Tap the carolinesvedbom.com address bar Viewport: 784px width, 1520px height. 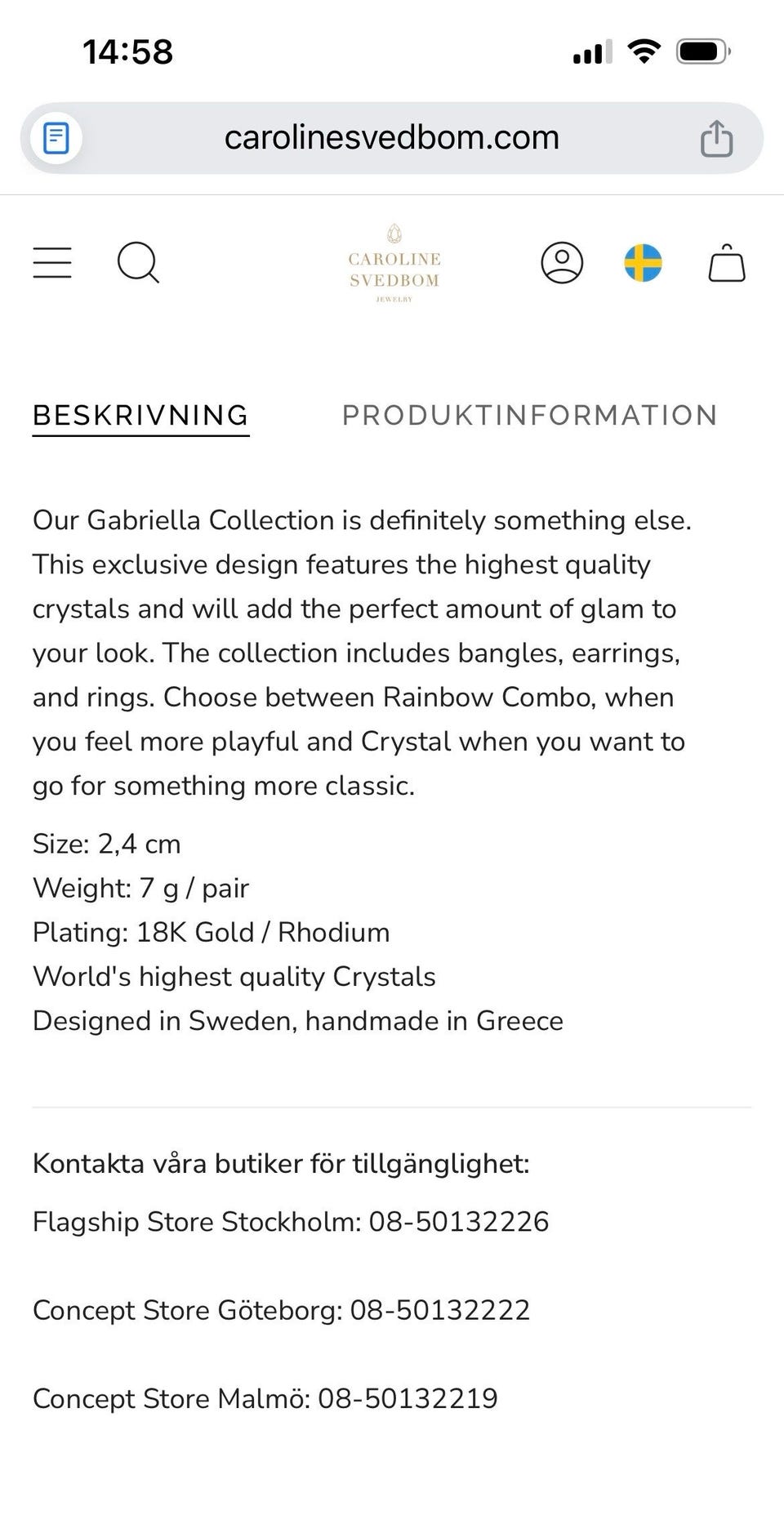[392, 138]
